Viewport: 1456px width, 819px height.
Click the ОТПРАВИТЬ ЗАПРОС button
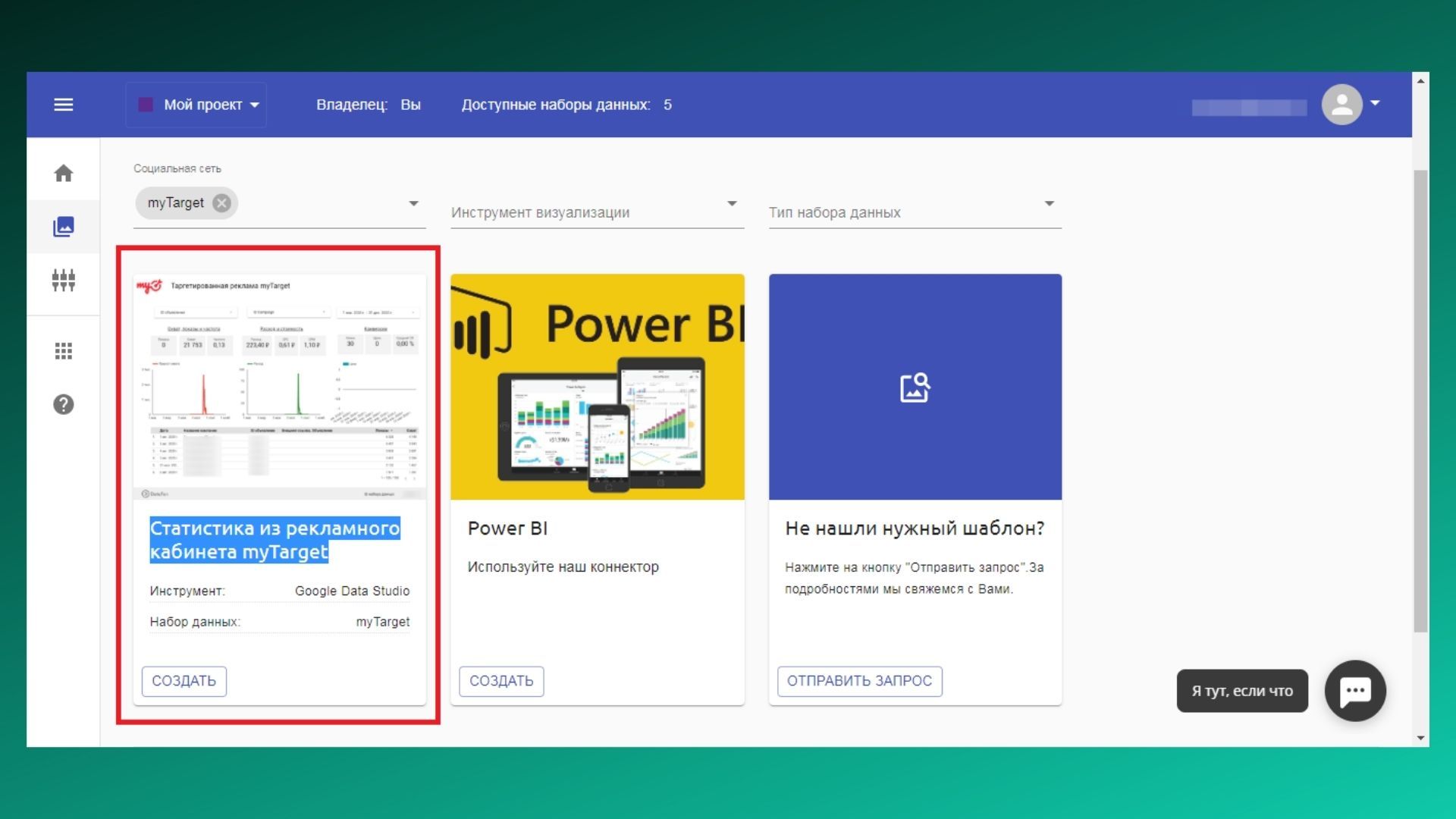coord(859,681)
